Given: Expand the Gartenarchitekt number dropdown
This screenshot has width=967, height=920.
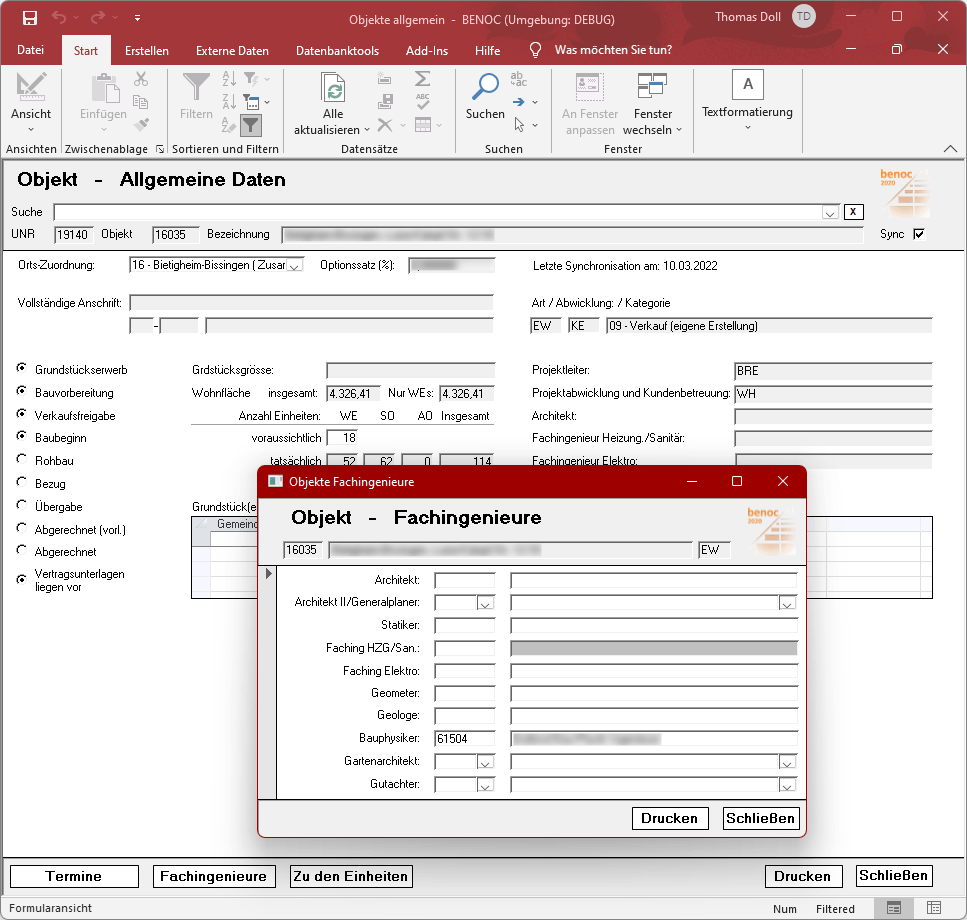Looking at the screenshot, I should point(485,763).
